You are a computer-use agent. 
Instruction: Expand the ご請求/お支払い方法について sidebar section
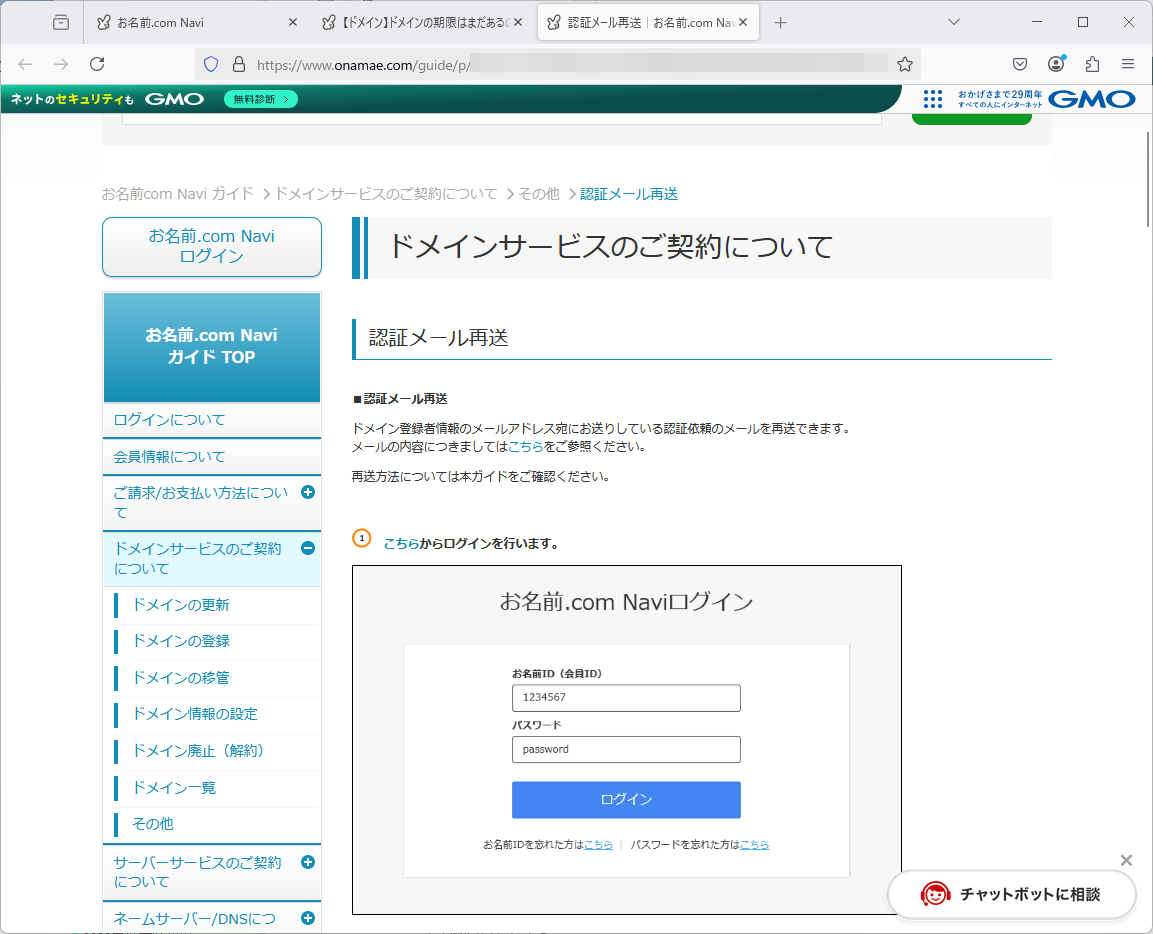[x=308, y=492]
